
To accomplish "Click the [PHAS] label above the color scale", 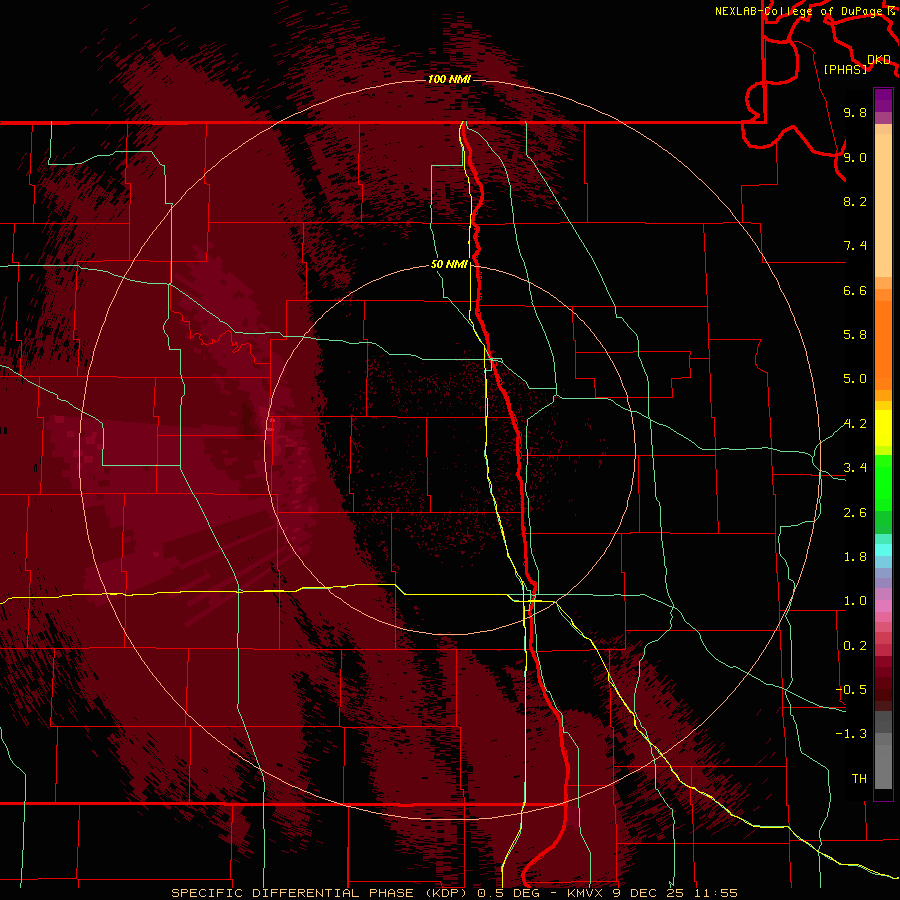I will click(x=845, y=69).
